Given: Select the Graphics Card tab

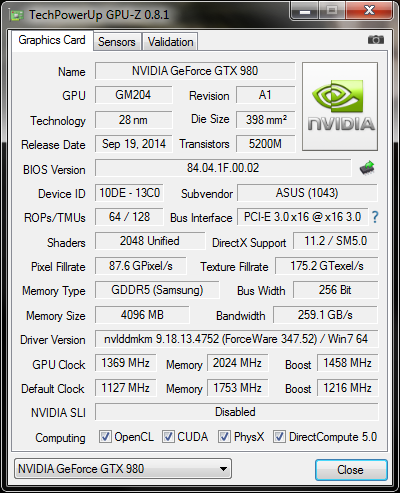Looking at the screenshot, I should (52, 40).
